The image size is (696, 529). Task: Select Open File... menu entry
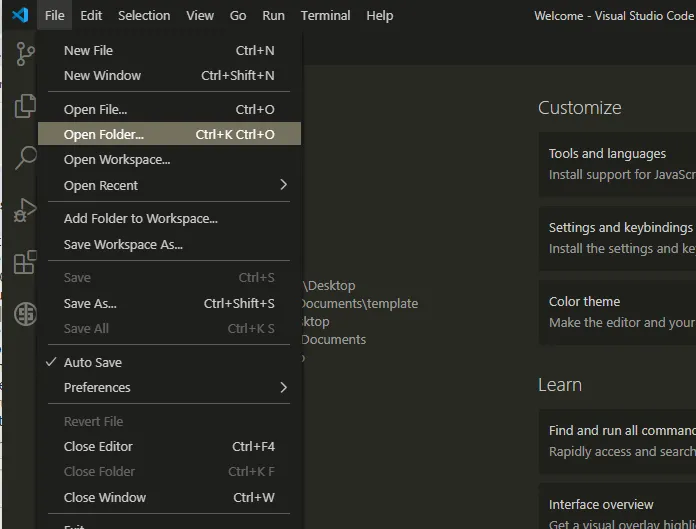[x=169, y=110]
